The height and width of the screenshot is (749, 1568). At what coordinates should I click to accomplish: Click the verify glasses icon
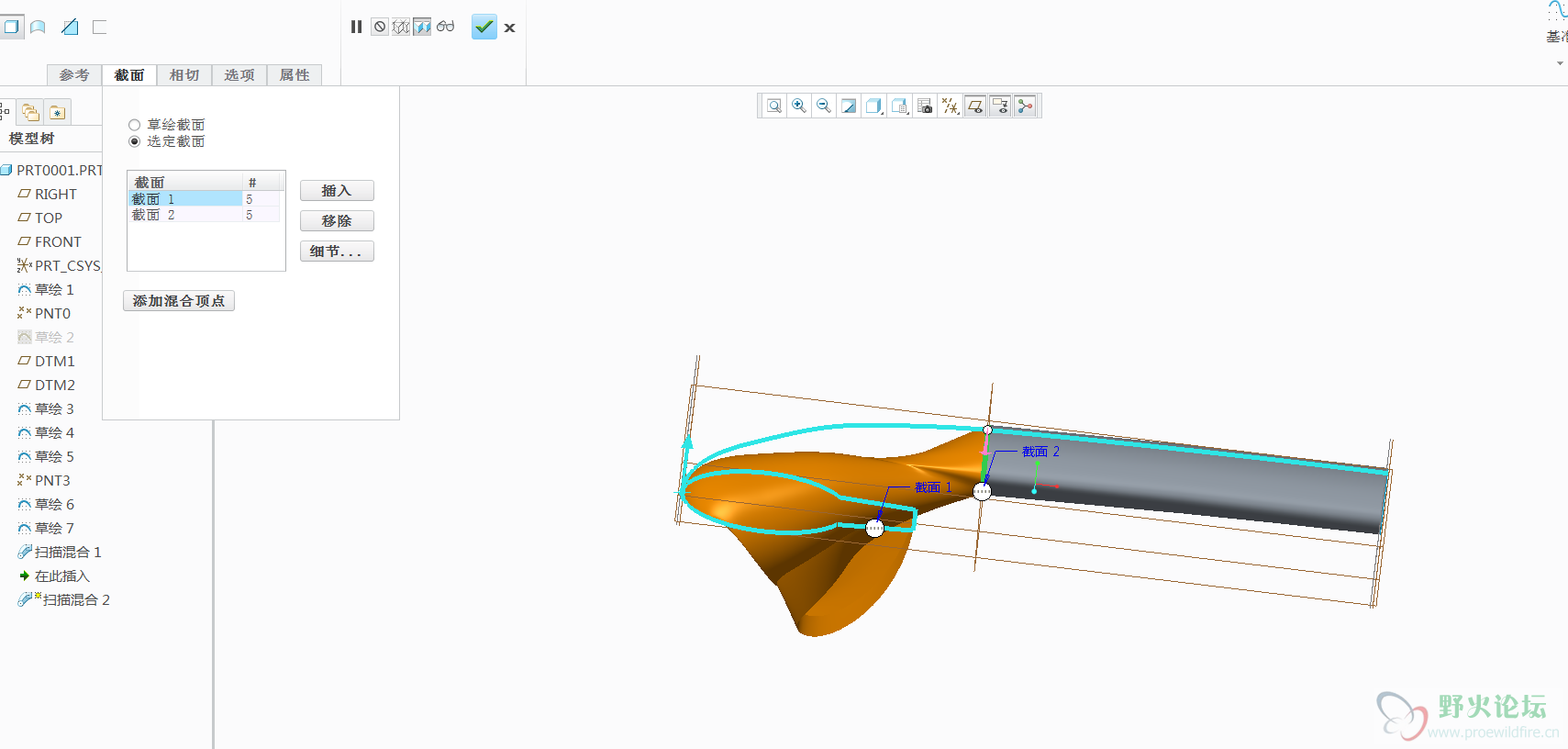point(446,26)
